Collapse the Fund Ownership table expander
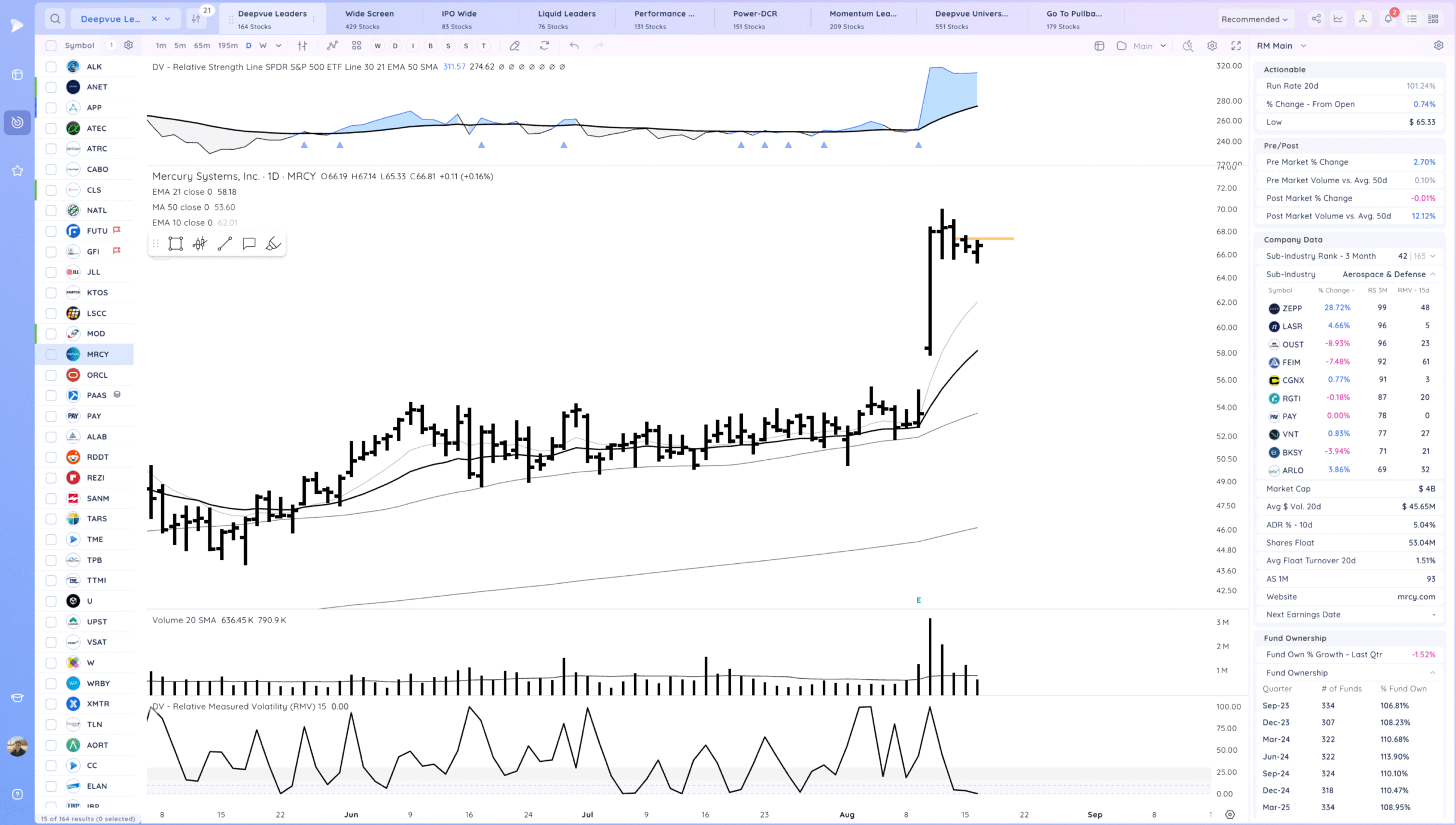The width and height of the screenshot is (1456, 825). pyautogui.click(x=1432, y=673)
